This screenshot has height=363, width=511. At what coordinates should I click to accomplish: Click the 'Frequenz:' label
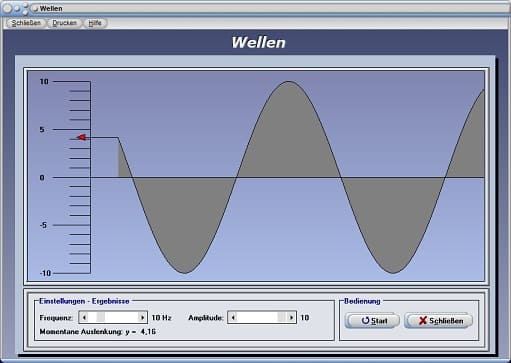(x=56, y=318)
